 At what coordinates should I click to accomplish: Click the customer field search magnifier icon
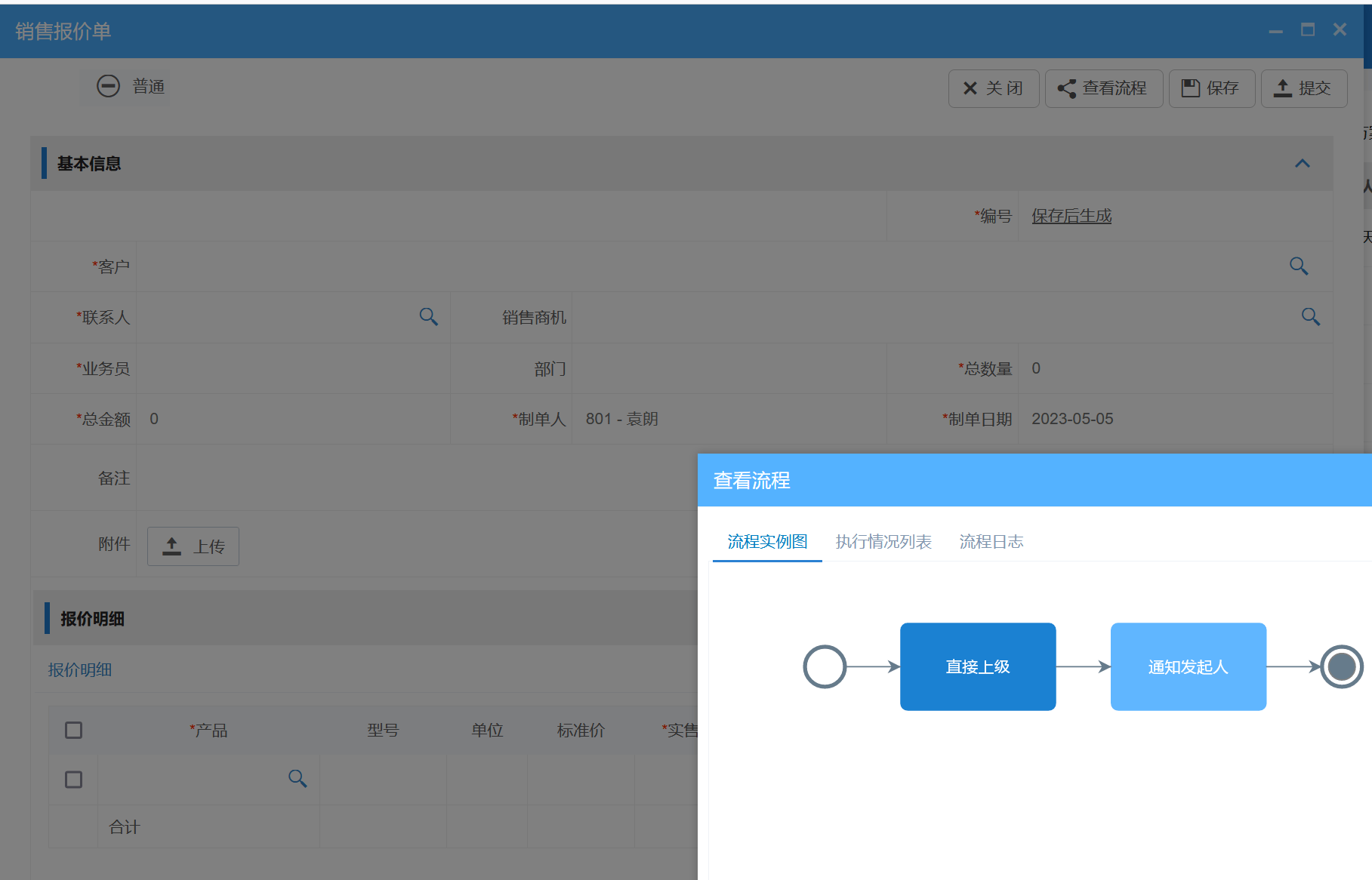[x=1298, y=266]
